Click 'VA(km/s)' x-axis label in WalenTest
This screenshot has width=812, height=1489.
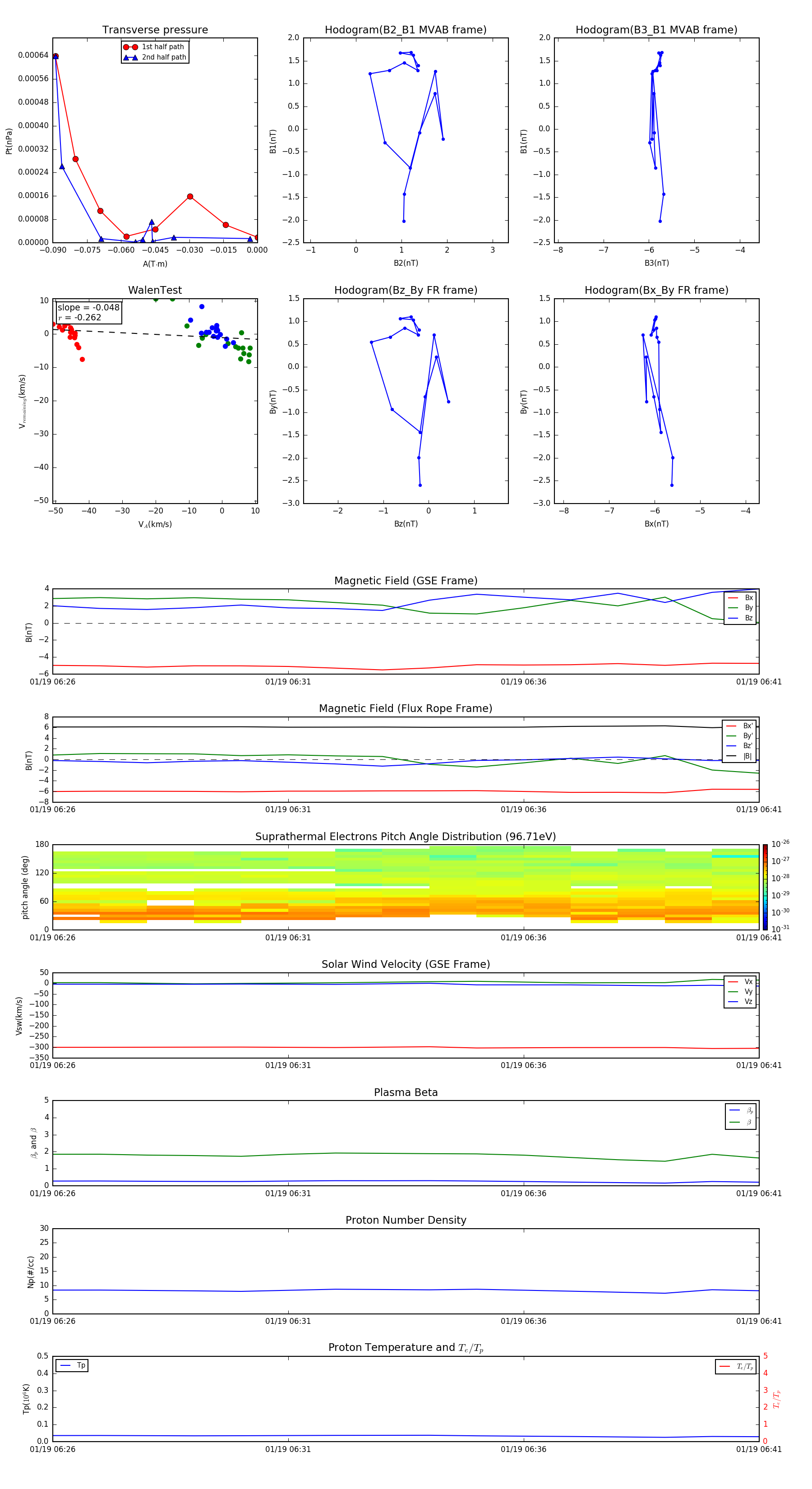coord(155,525)
